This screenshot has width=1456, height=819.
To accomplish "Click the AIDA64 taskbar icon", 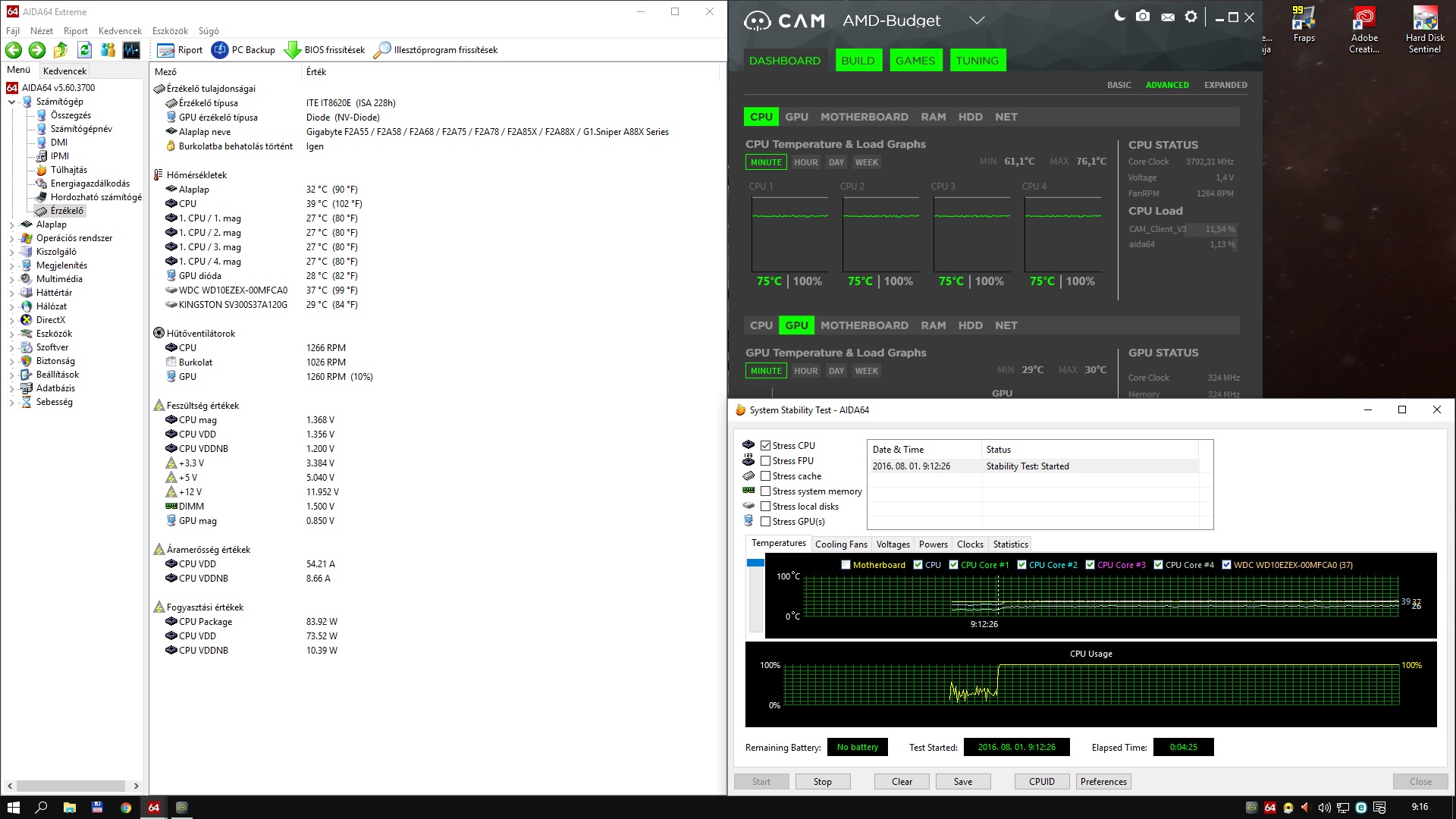I will 154,808.
